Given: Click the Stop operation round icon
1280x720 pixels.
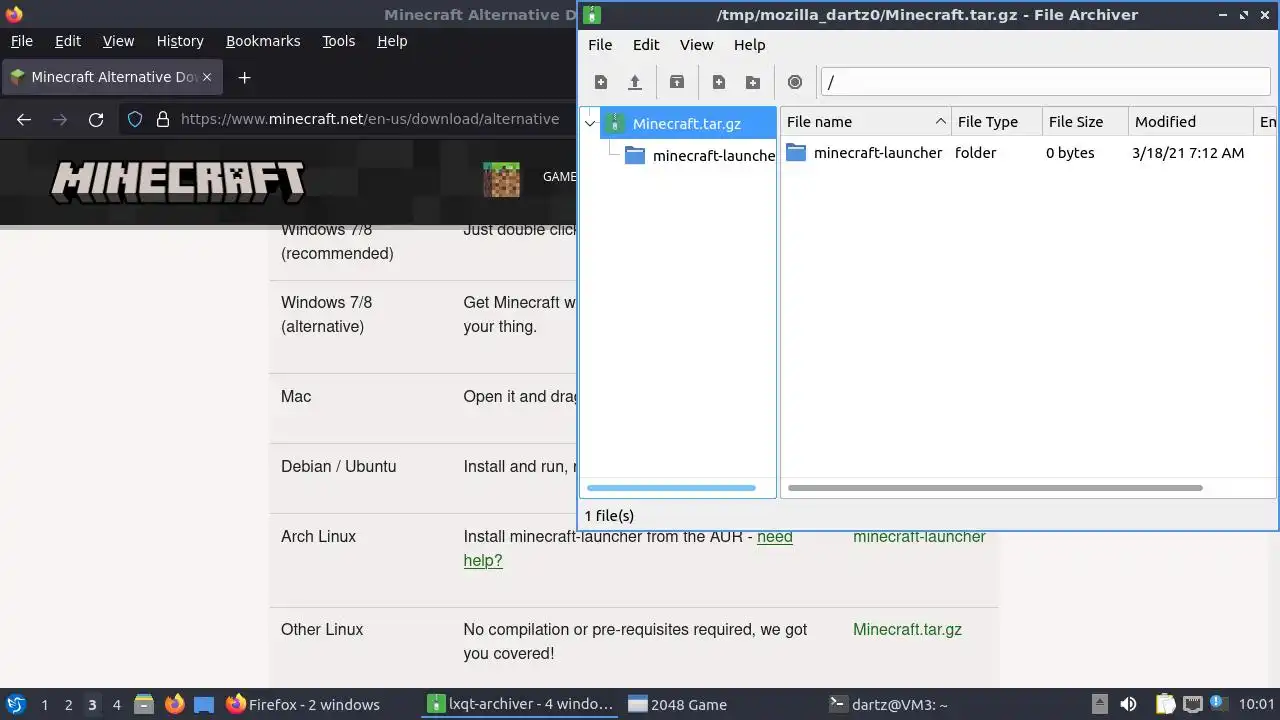Looking at the screenshot, I should tap(795, 82).
